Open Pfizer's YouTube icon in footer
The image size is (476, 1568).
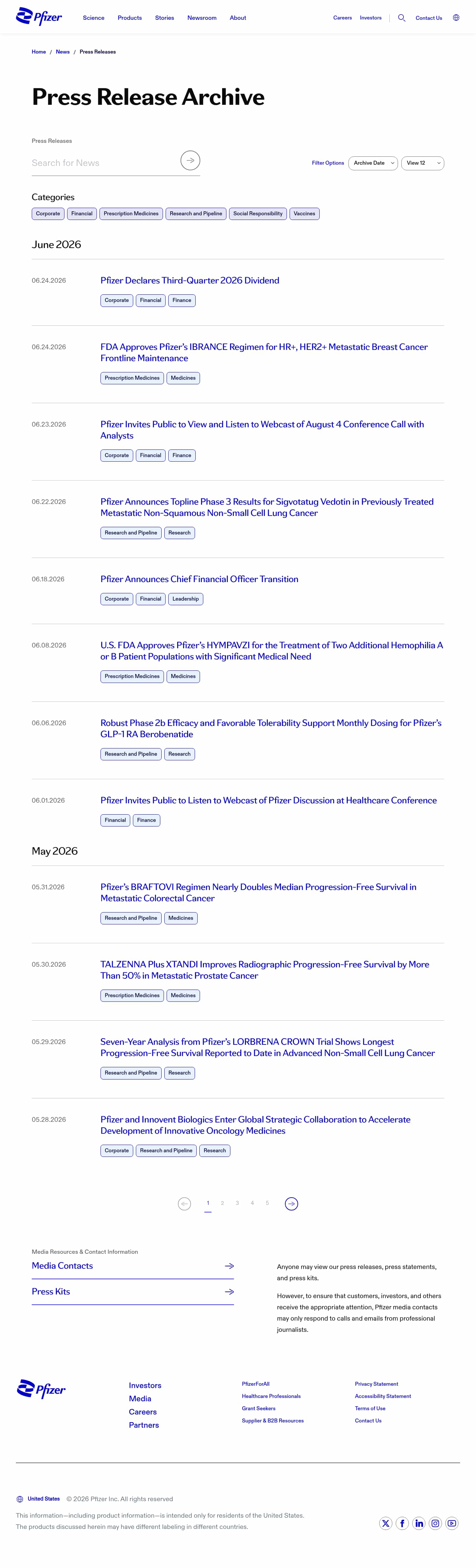(452, 1523)
